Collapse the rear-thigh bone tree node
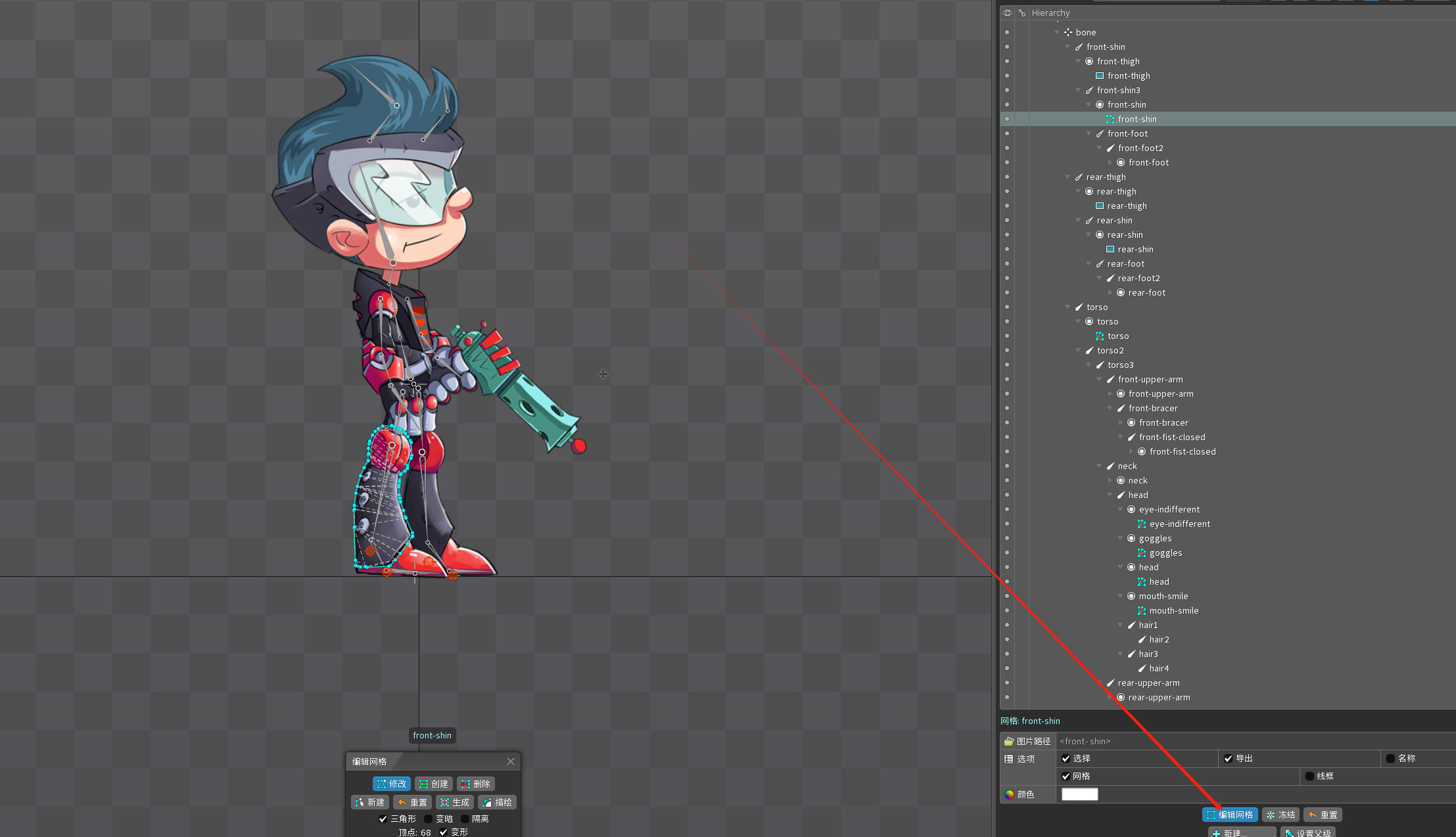 click(1068, 177)
